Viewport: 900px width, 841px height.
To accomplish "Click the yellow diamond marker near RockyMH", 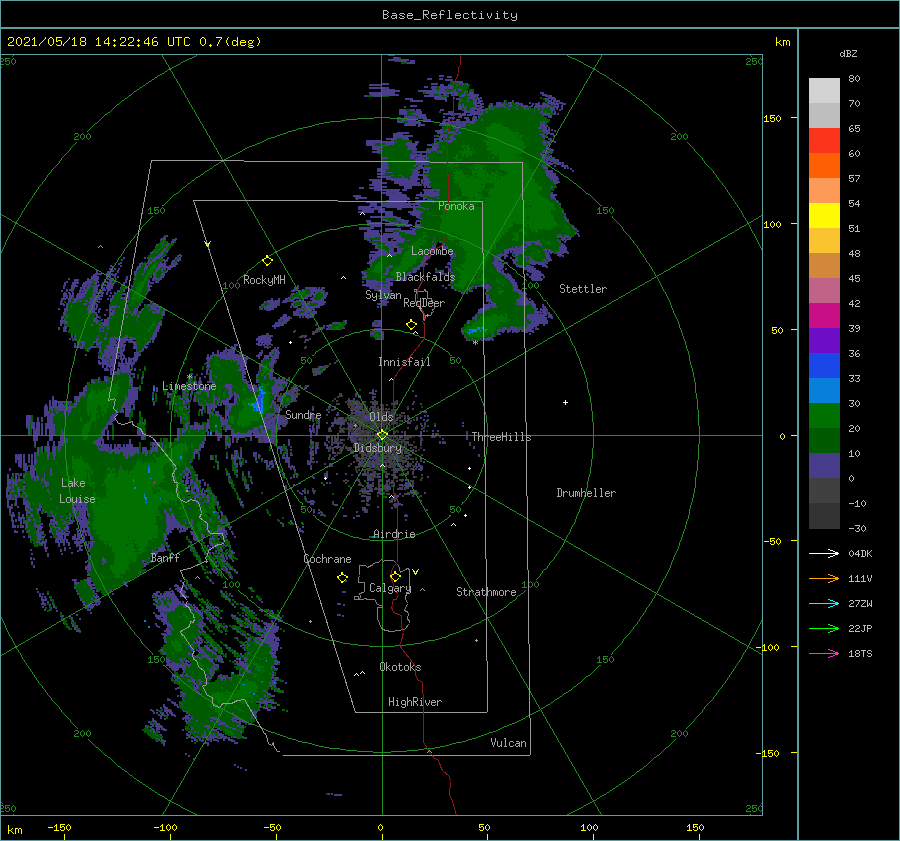I will pos(267,261).
